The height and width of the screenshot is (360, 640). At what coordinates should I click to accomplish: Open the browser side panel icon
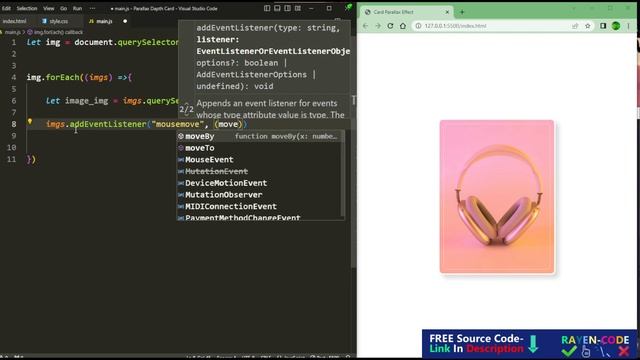[603, 26]
